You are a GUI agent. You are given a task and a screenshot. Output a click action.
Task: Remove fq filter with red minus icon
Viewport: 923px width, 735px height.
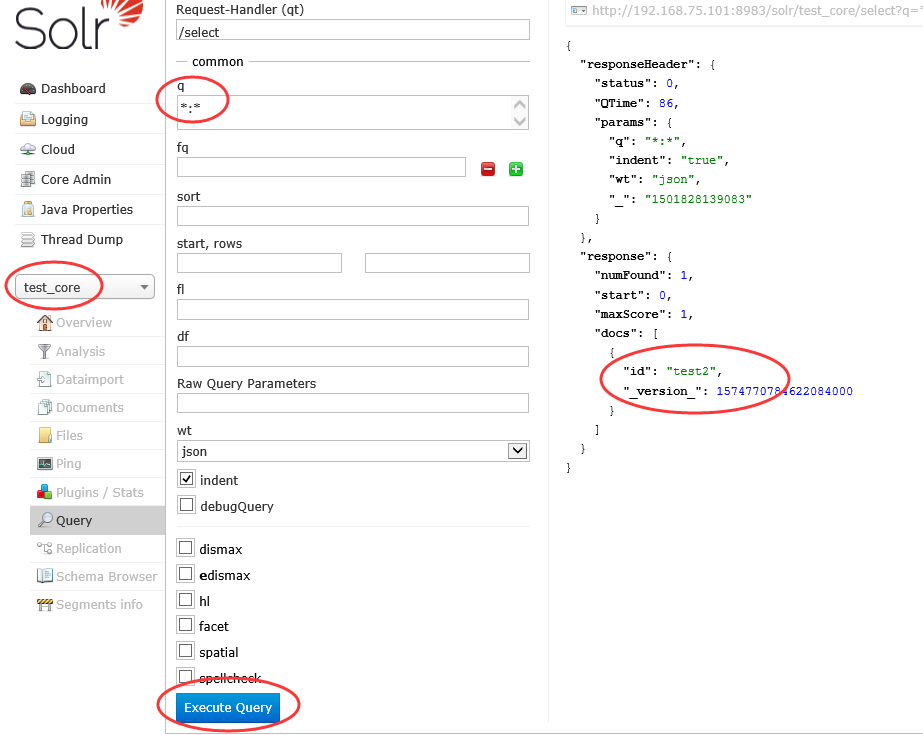pyautogui.click(x=488, y=169)
